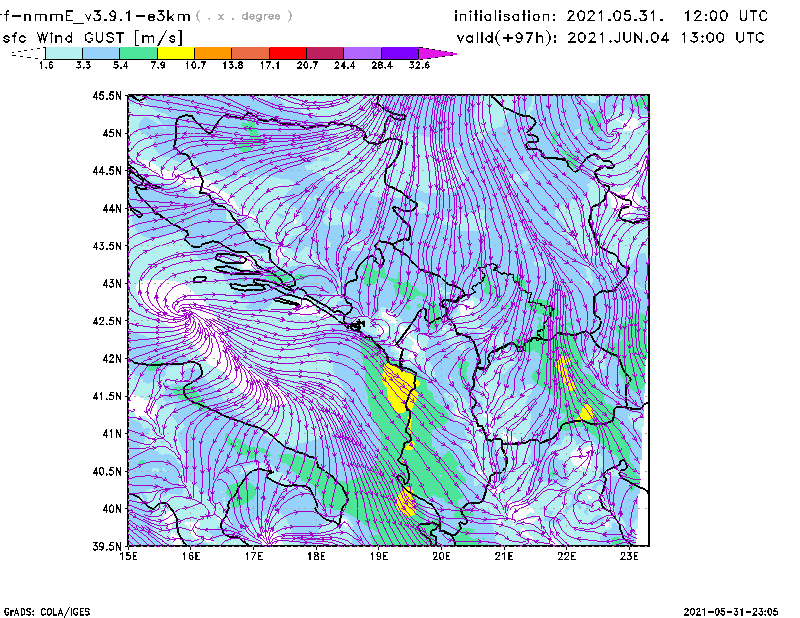
Task: Click the '43N' latitude label
Action: point(112,283)
